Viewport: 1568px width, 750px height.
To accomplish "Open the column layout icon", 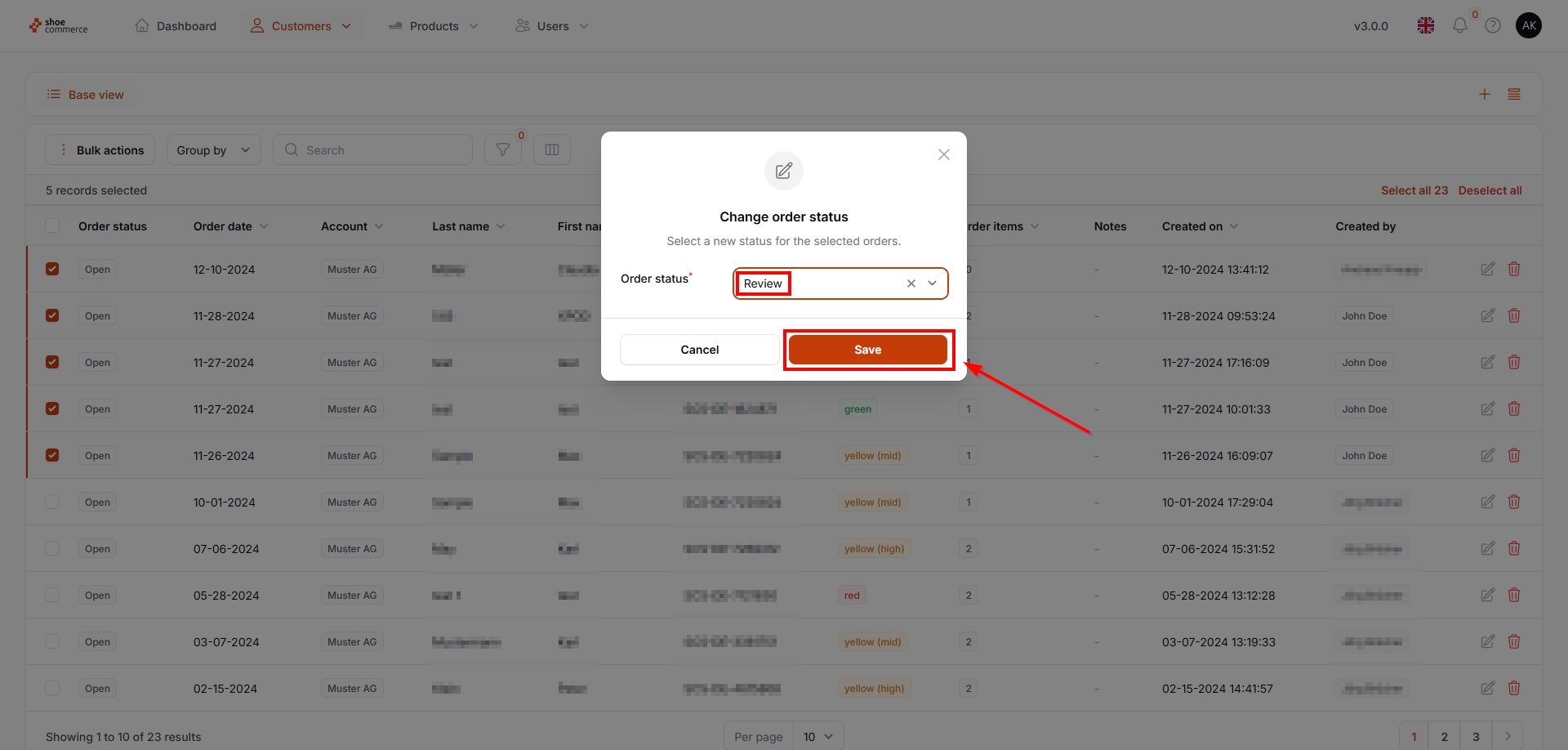I will point(552,150).
